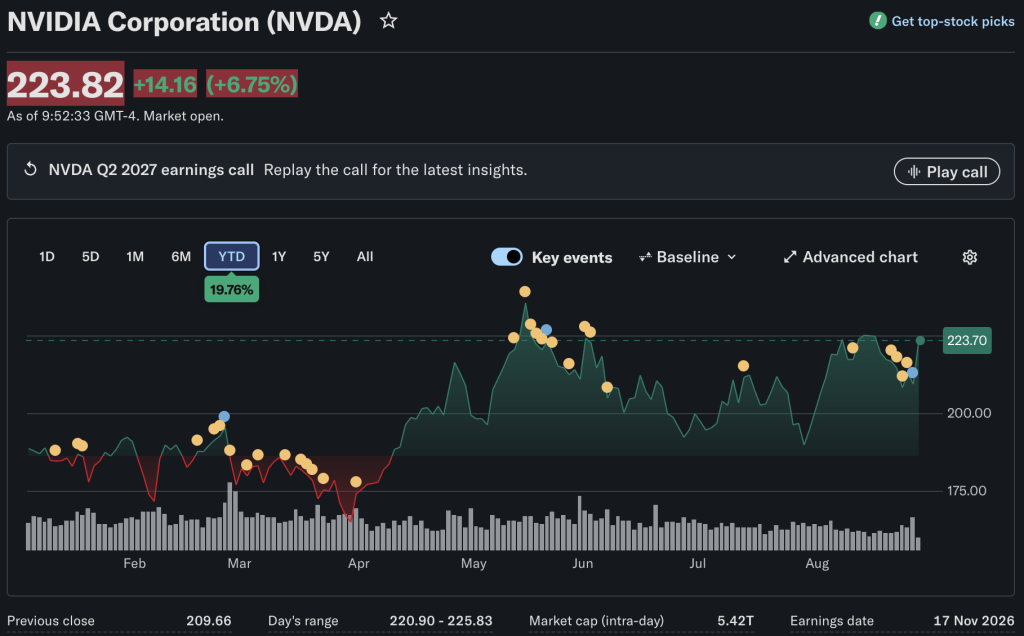Click the waveform icon in Play call
The height and width of the screenshot is (636, 1024).
coord(914,172)
